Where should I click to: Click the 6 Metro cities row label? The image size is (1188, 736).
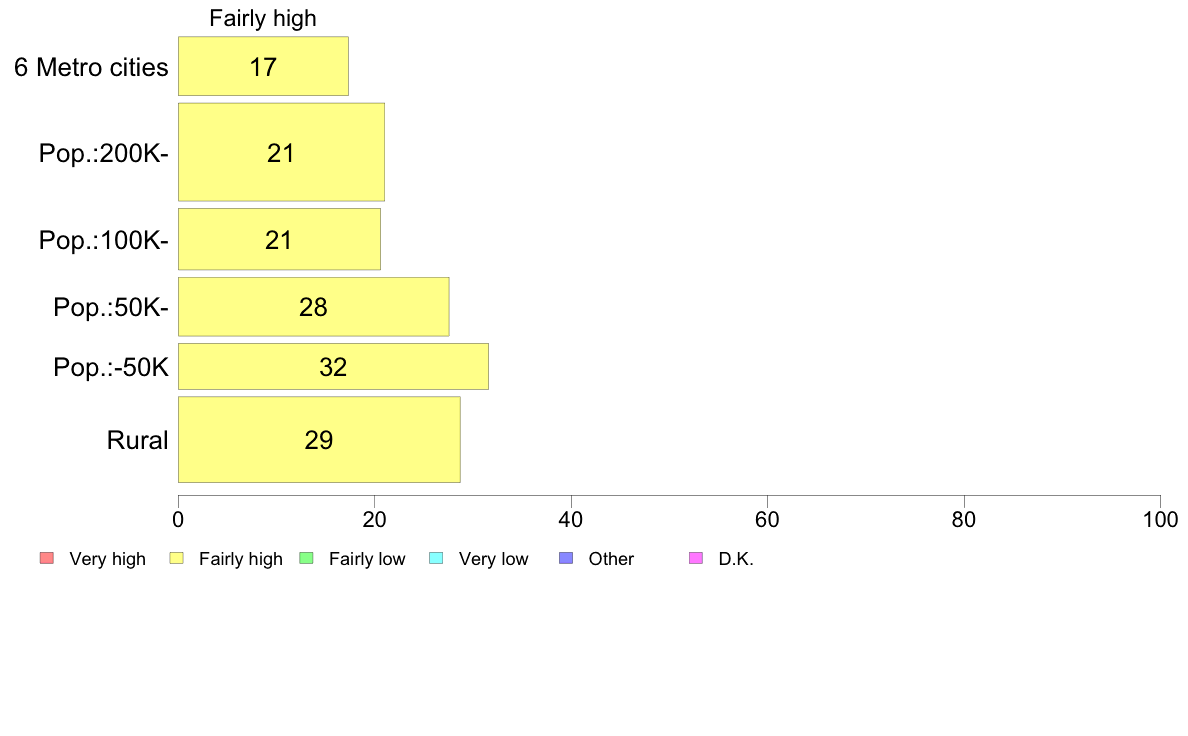point(91,67)
